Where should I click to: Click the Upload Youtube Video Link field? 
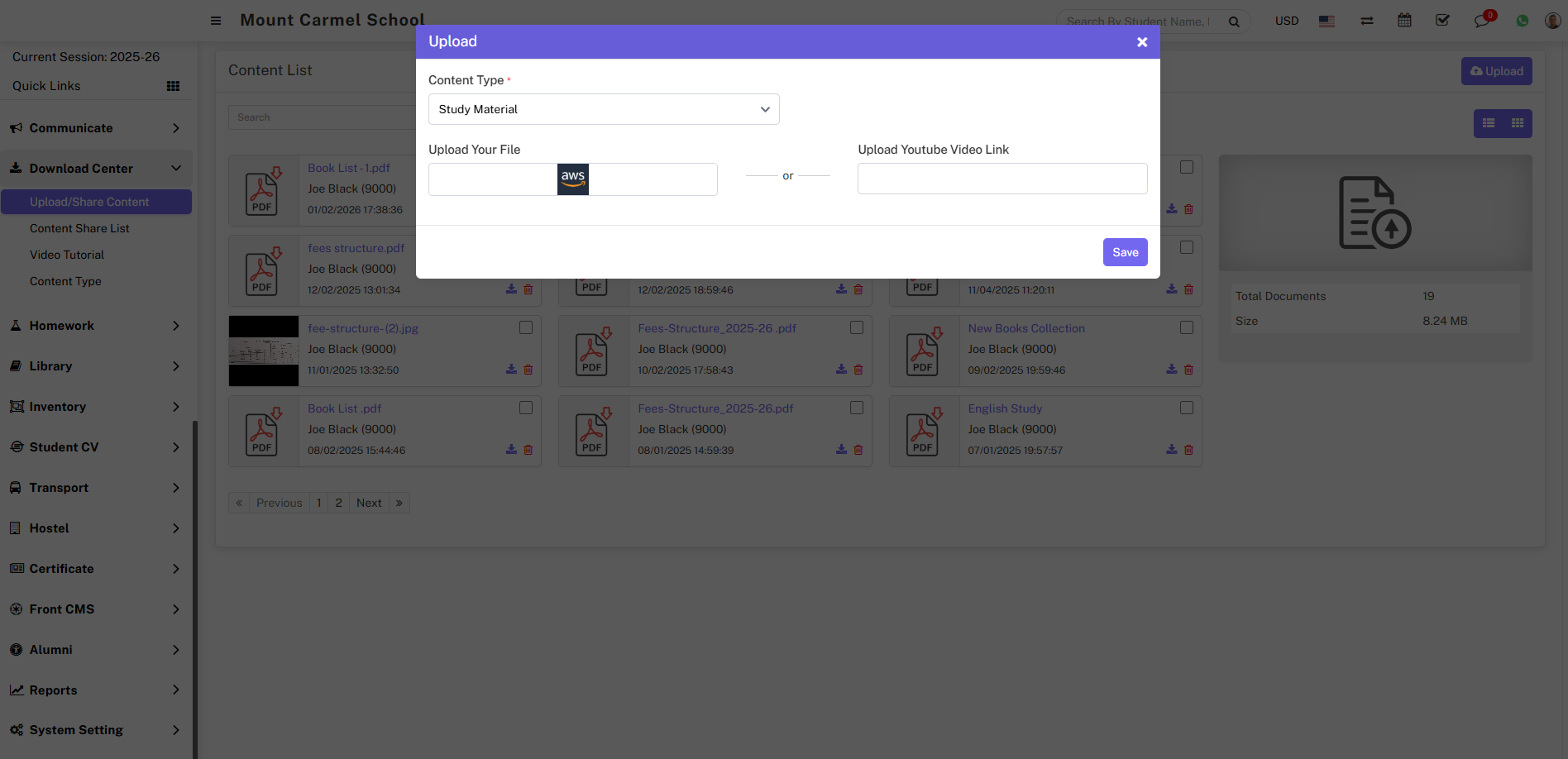(1002, 179)
